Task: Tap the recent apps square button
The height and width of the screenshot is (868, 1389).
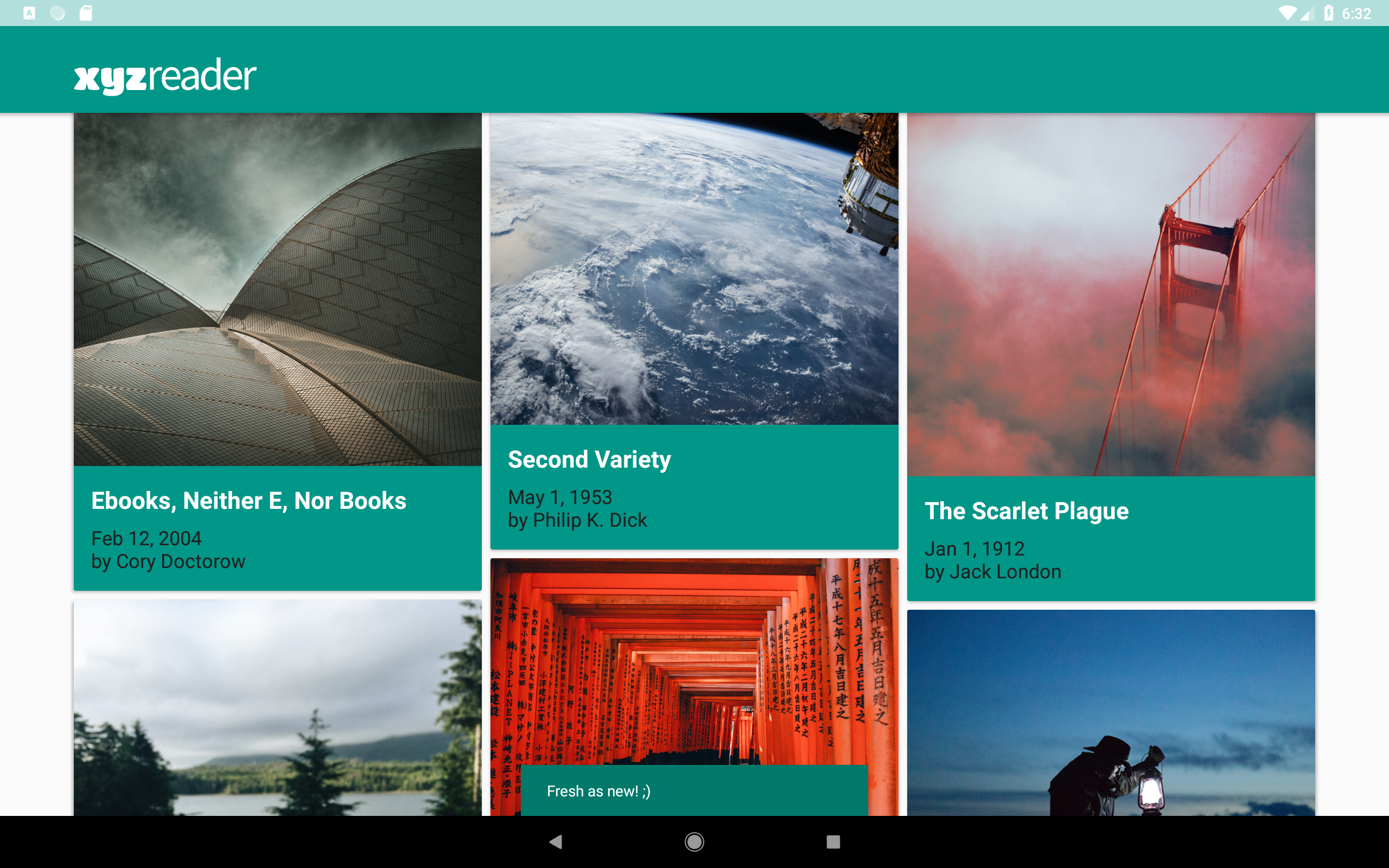Action: tap(833, 841)
